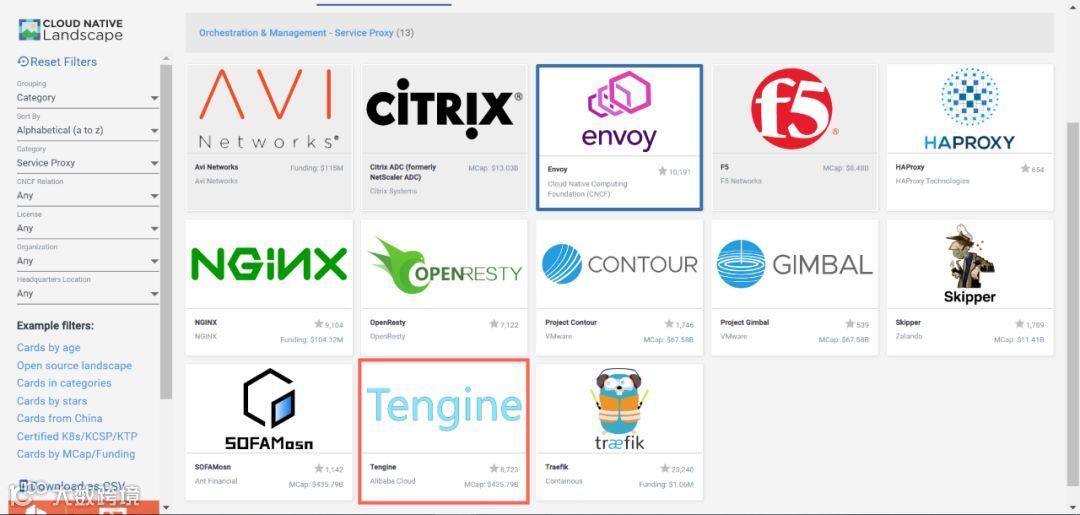
Task: Open the HAProxy logo card
Action: [x=970, y=138]
